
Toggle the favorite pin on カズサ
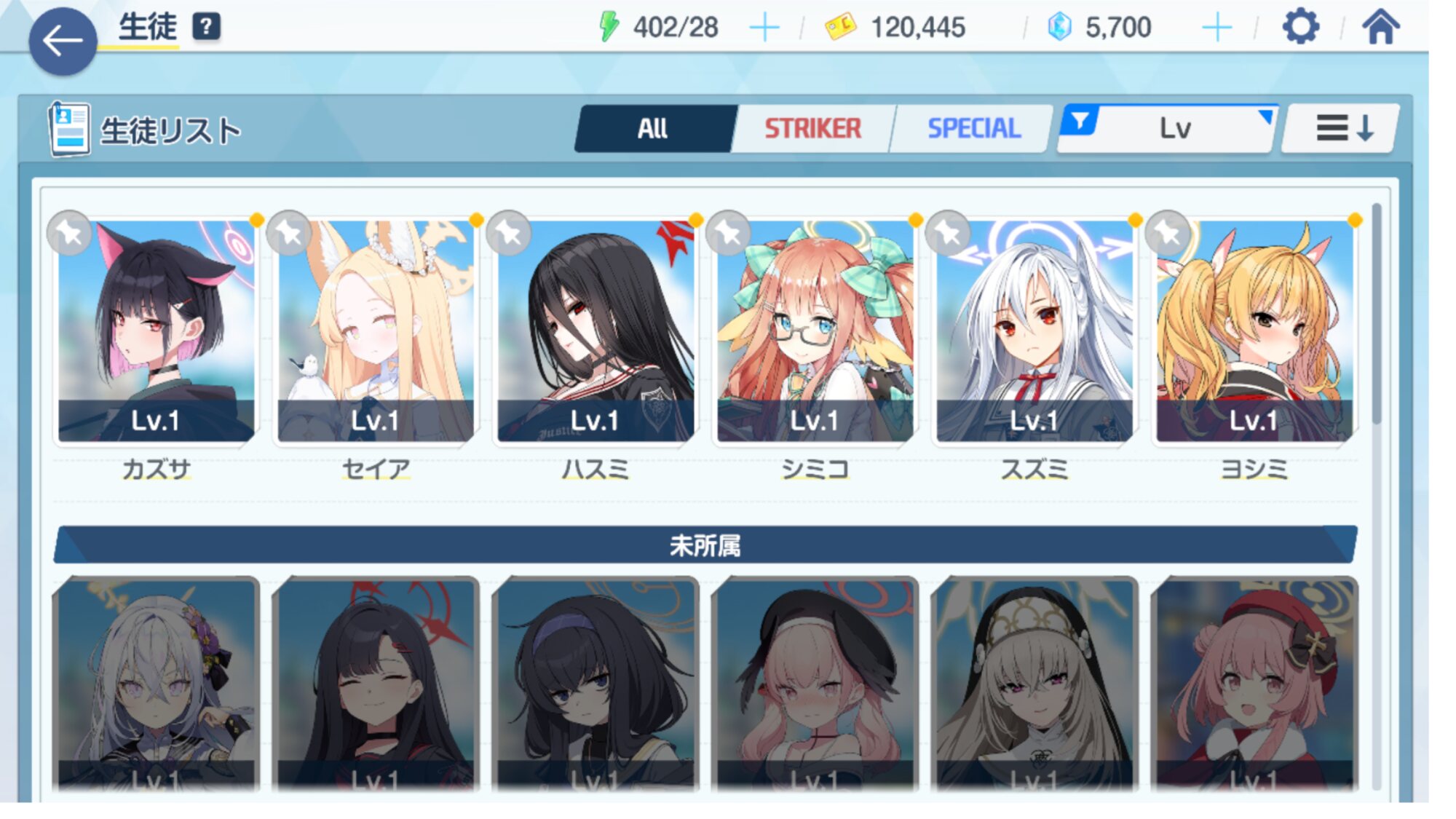click(69, 233)
